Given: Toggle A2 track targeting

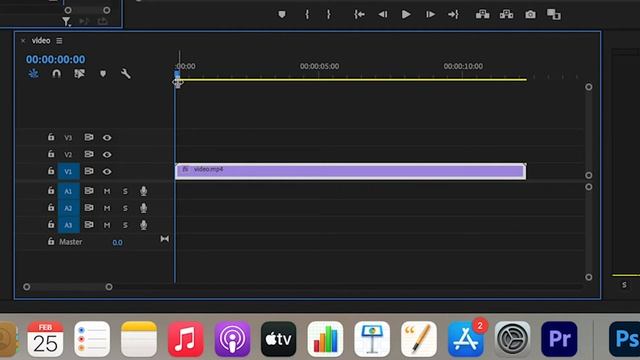Looking at the screenshot, I should (68, 208).
